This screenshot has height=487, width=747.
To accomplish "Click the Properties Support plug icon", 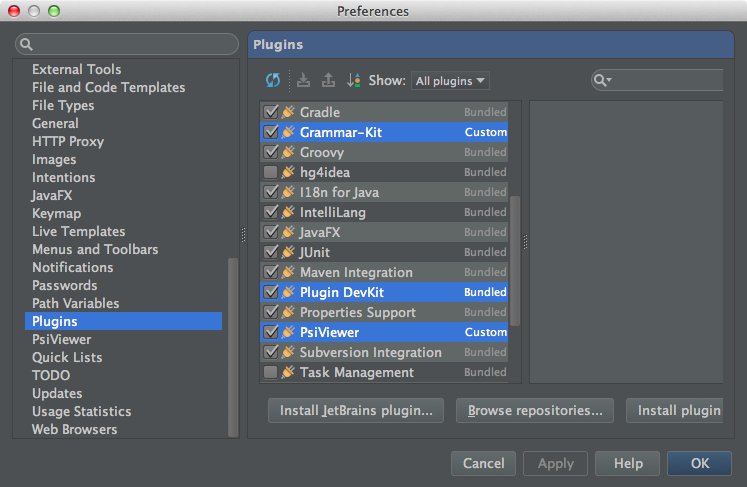I will pyautogui.click(x=288, y=312).
